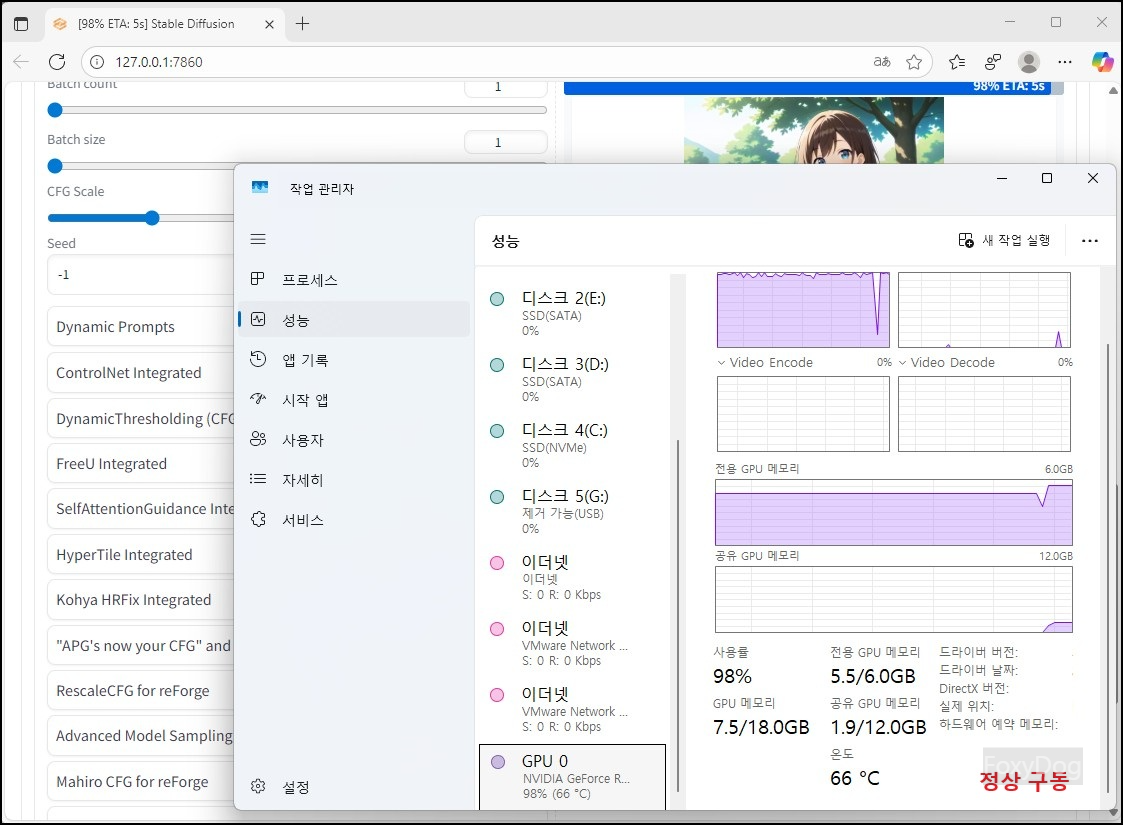Click the Batch size number field
Viewport: 1123px width, 825px height.
(506, 142)
